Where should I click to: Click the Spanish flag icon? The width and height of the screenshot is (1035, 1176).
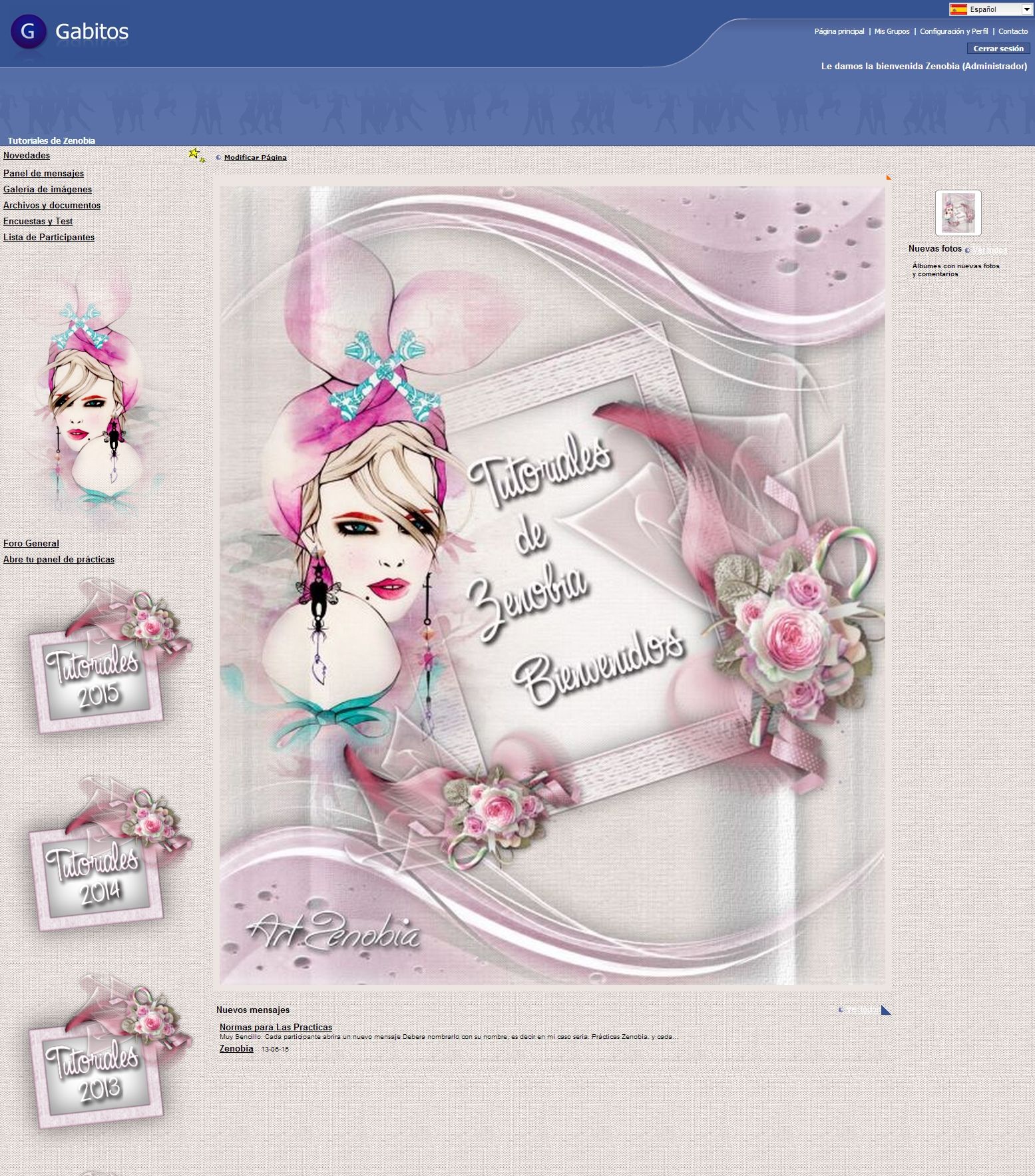pyautogui.click(x=958, y=9)
